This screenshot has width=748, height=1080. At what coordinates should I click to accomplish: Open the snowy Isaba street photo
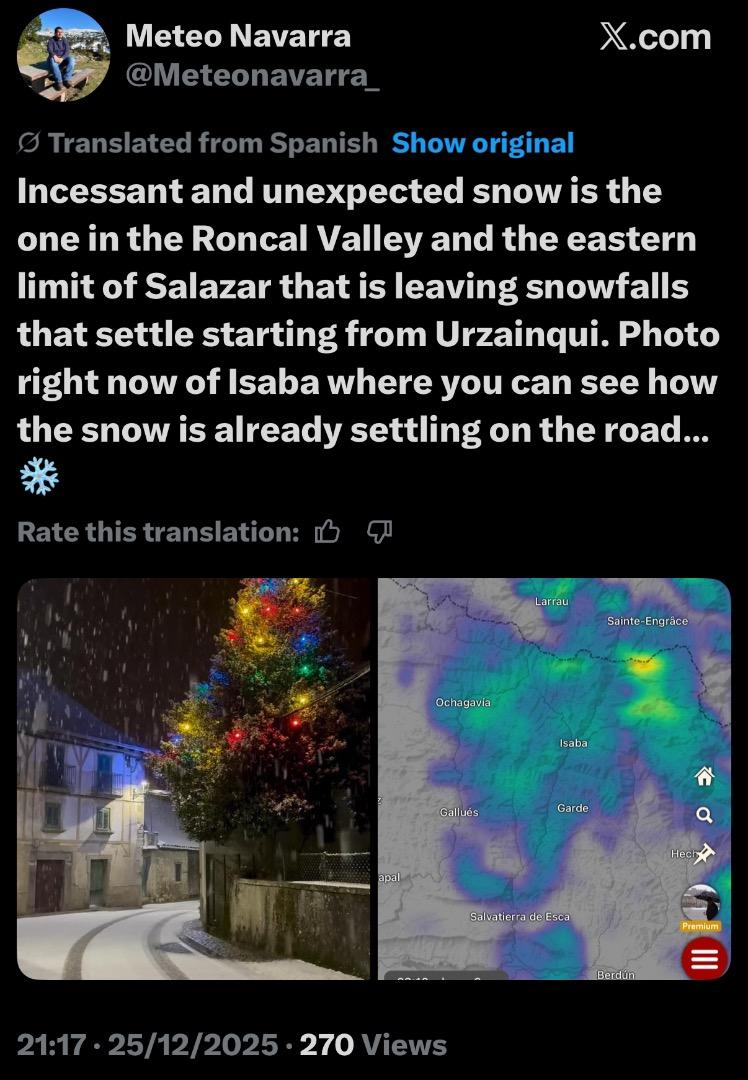[x=194, y=778]
